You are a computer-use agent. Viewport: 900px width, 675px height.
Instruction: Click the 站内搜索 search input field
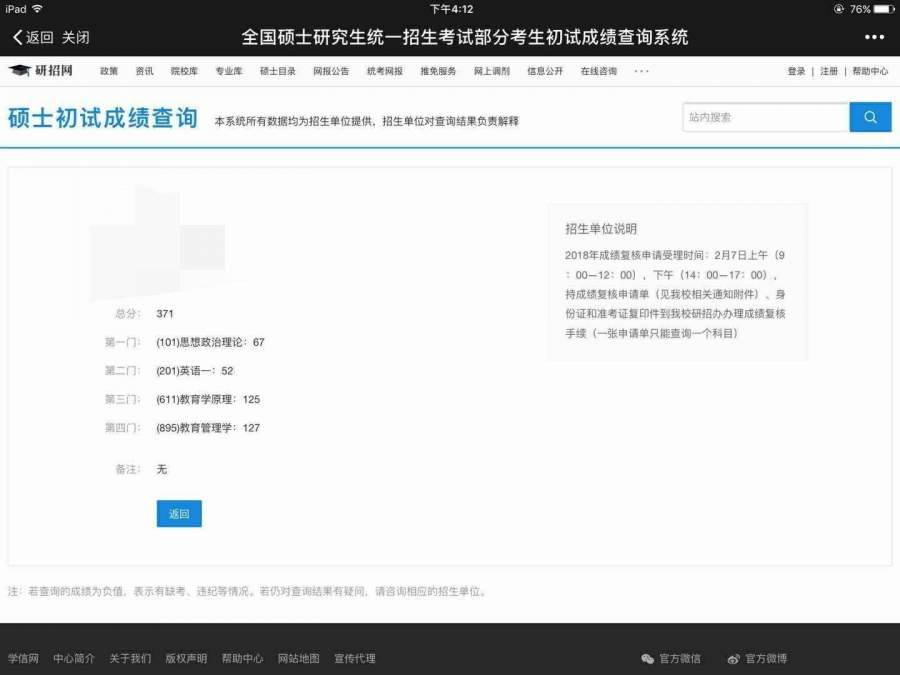(765, 117)
